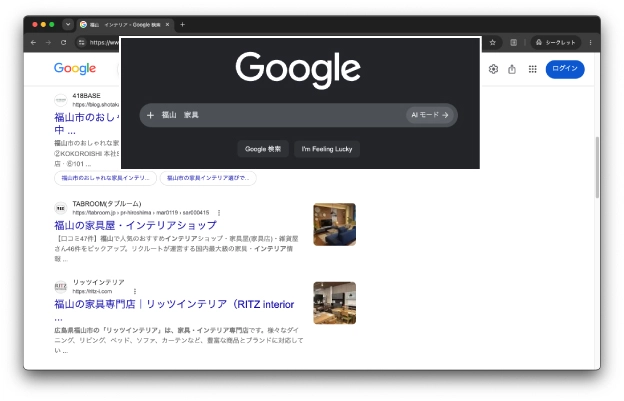Viewport: 624px width, 401px height.
Task: Click the シークレット incognito indicator
Action: click(x=556, y=43)
